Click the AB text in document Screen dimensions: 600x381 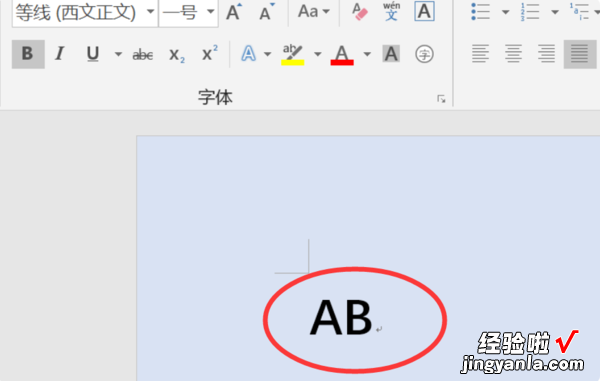tap(341, 318)
